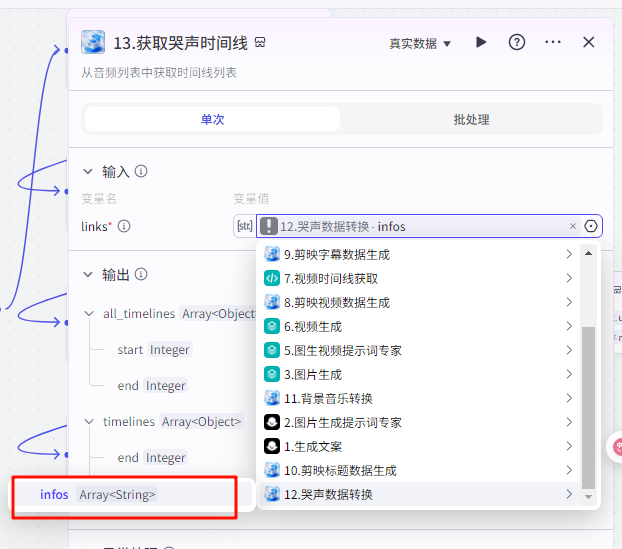Click the dropdown list vertical scrollbar
Image resolution: width=622 pixels, height=549 pixels.
point(588,400)
